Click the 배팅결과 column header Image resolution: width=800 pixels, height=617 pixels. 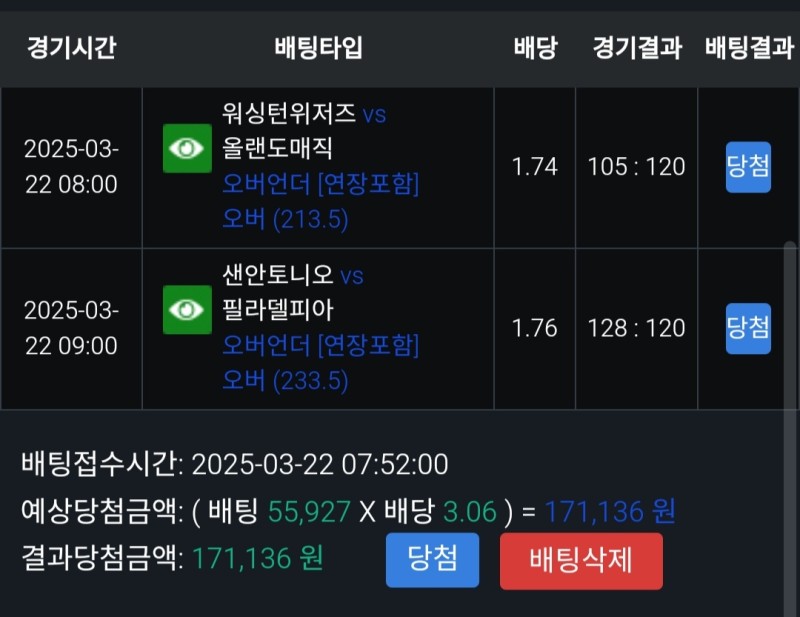pos(749,47)
